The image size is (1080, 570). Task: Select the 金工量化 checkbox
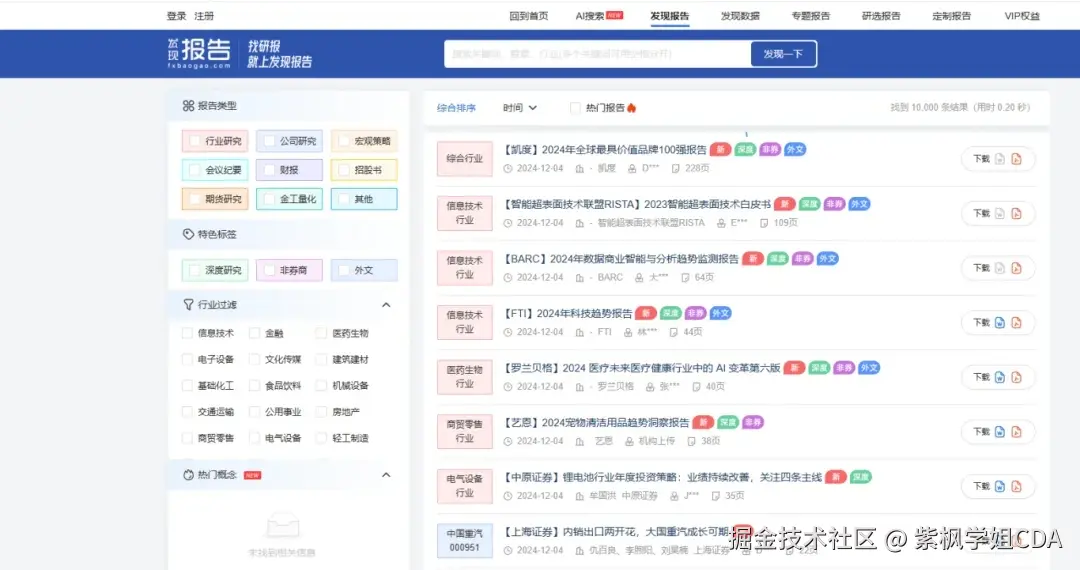pyautogui.click(x=269, y=199)
